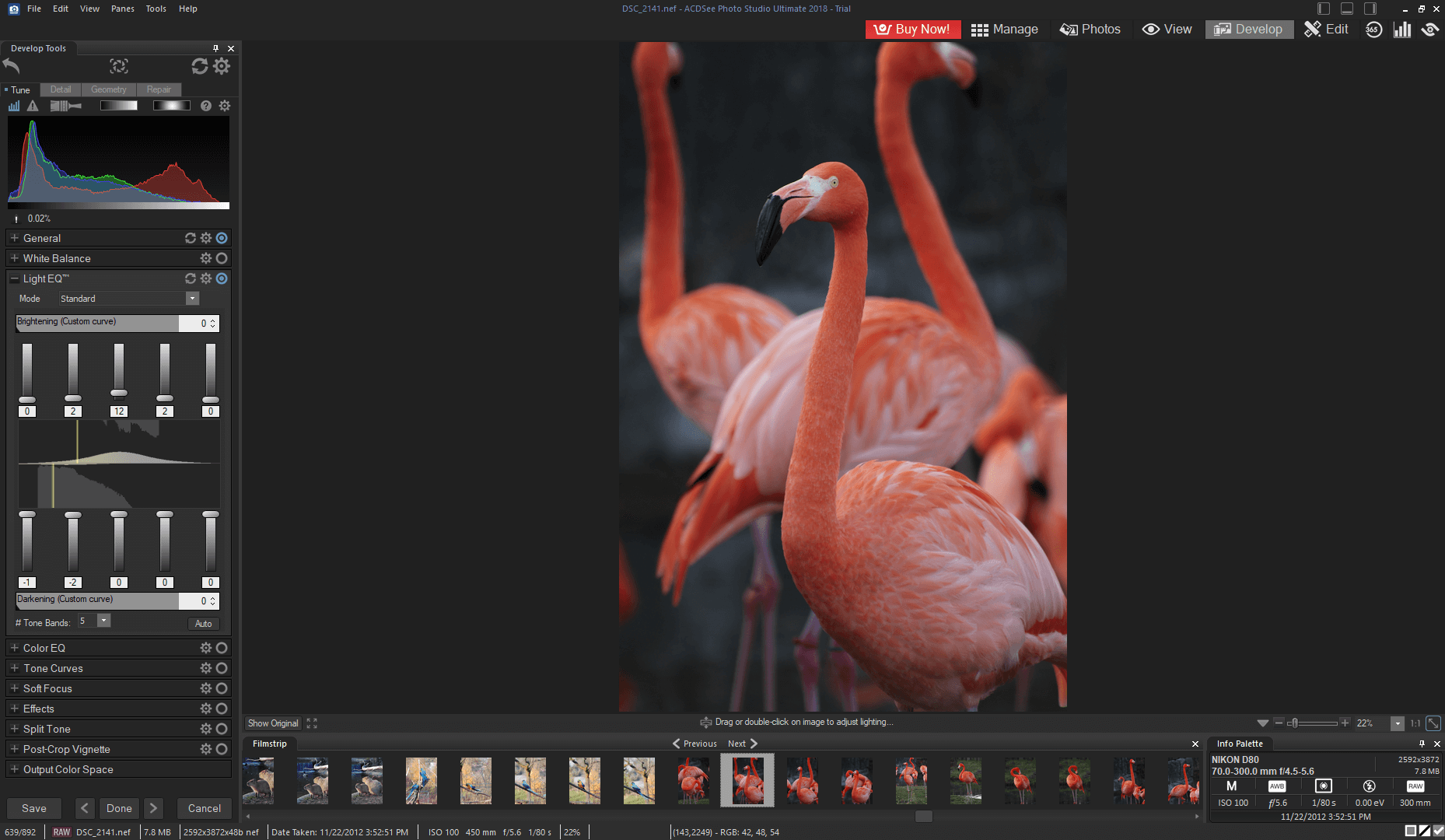This screenshot has height=840, width=1445.
Task: Click the Buy Now! button
Action: (913, 29)
